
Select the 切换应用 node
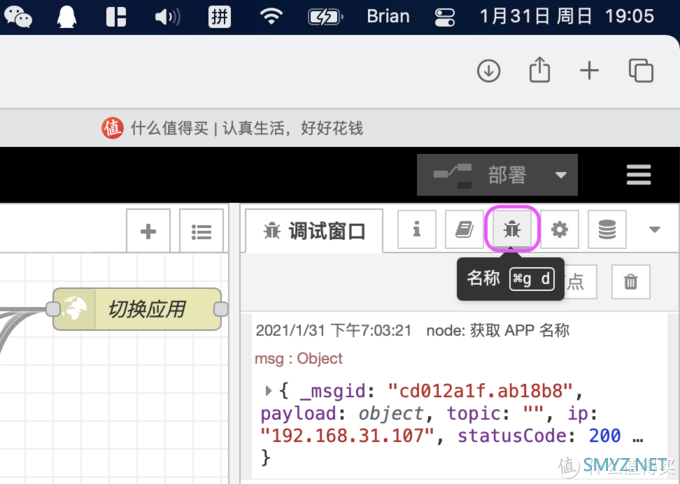point(137,309)
